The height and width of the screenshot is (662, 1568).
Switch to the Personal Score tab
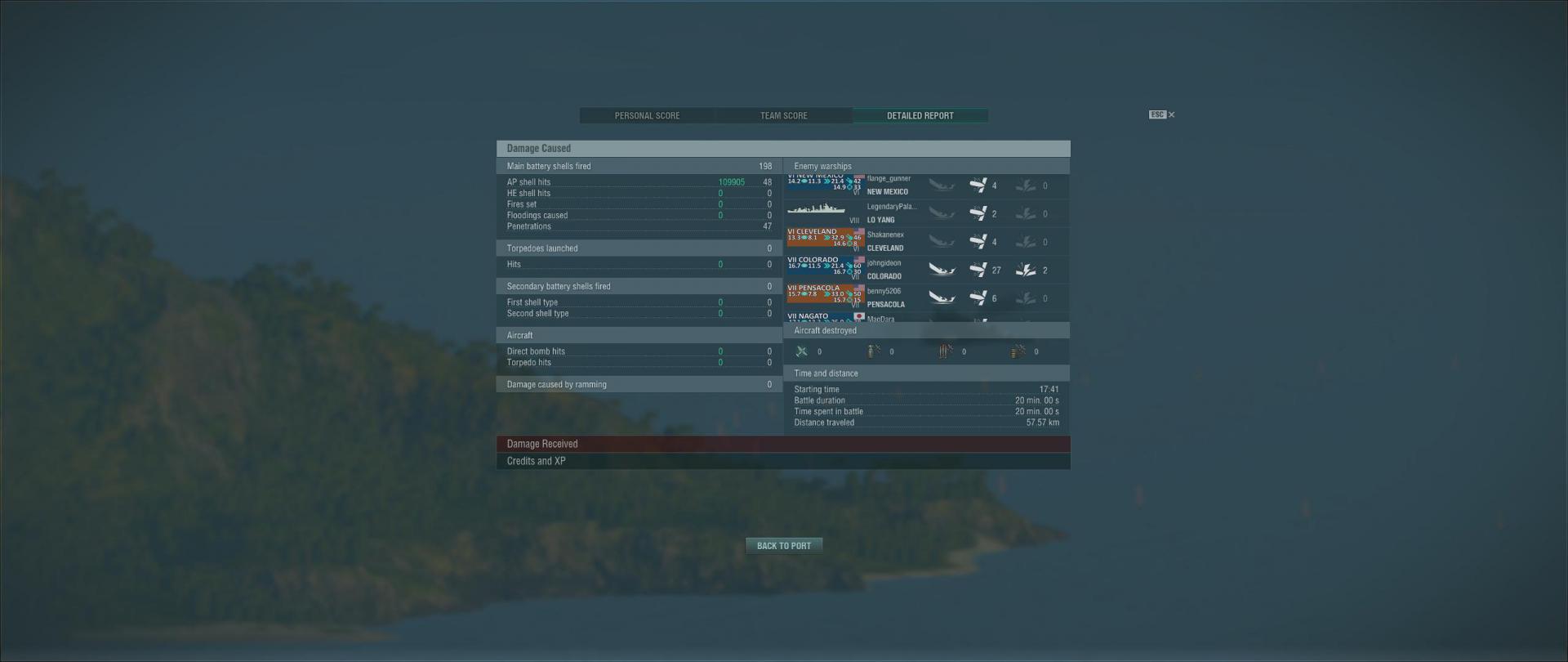pos(647,116)
